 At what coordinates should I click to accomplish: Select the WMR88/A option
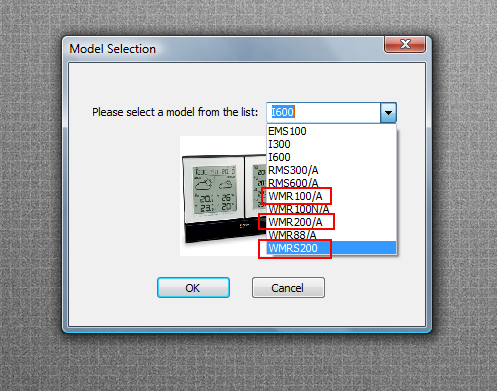pos(331,235)
